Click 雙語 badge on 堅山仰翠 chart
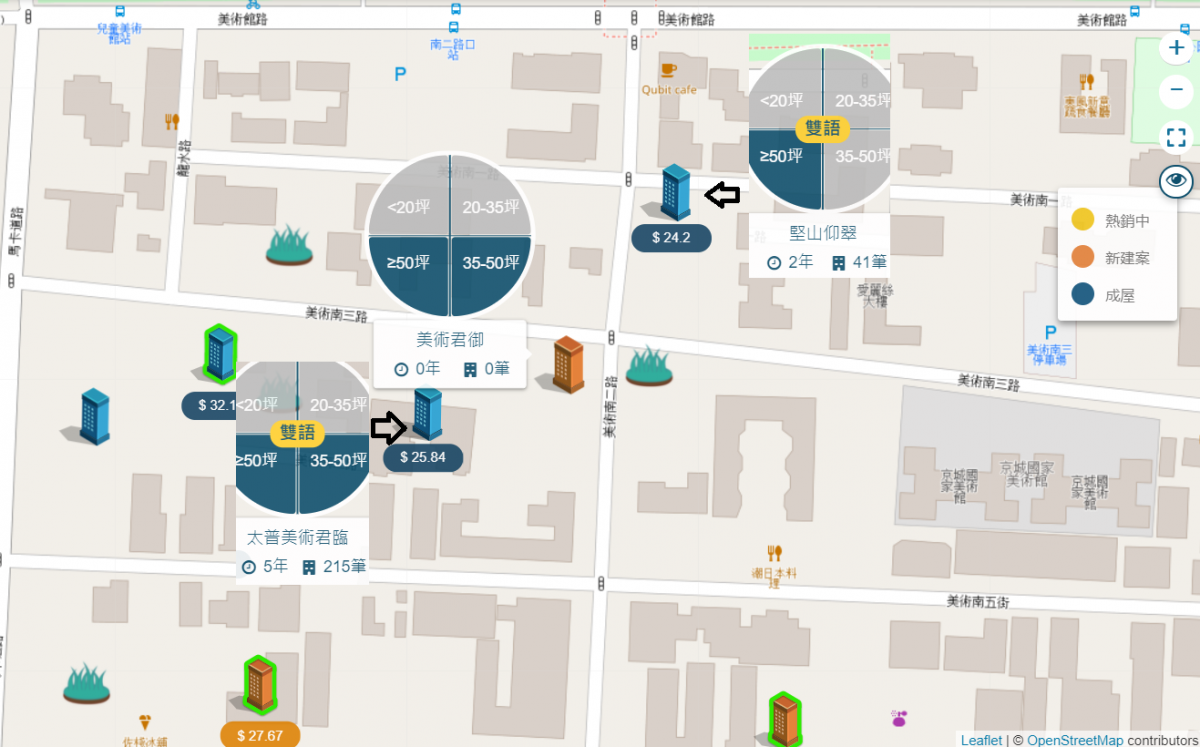 tap(822, 128)
